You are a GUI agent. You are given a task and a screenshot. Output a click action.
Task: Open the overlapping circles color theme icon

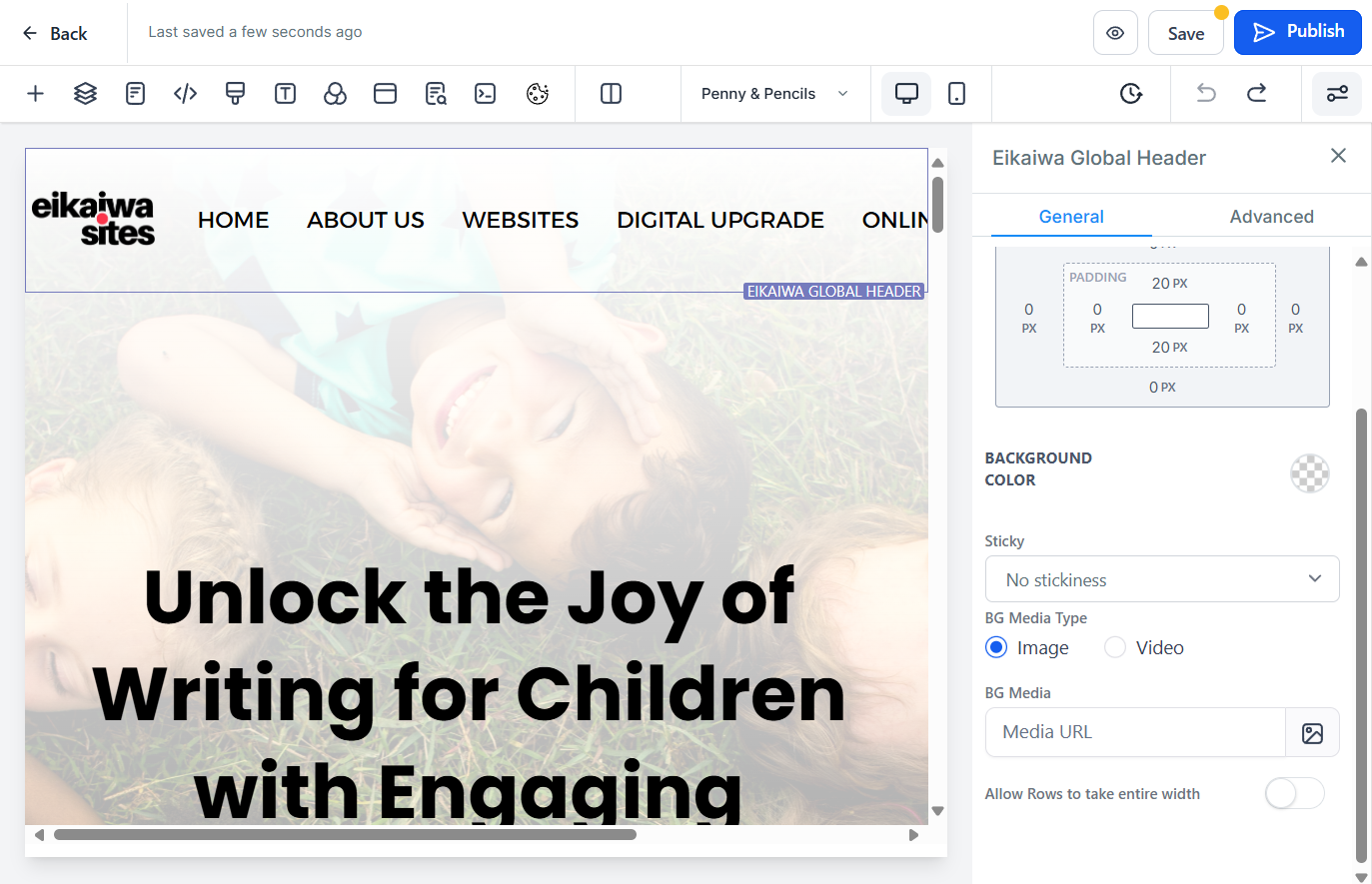pos(335,94)
